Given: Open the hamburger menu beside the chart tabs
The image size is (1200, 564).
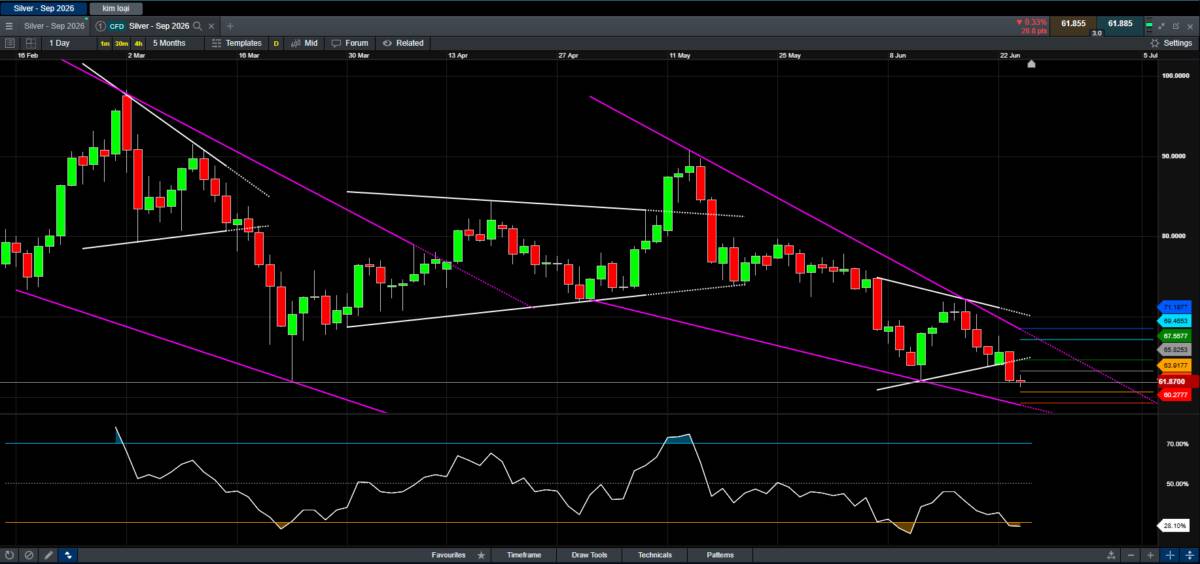Looking at the screenshot, I should [x=9, y=25].
